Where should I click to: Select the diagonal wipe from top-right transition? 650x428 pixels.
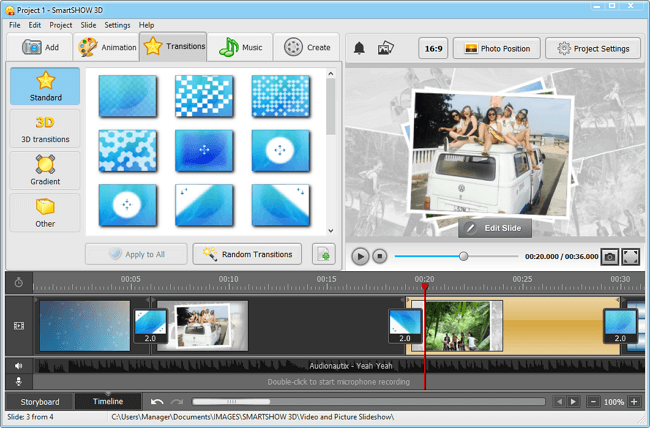point(281,205)
